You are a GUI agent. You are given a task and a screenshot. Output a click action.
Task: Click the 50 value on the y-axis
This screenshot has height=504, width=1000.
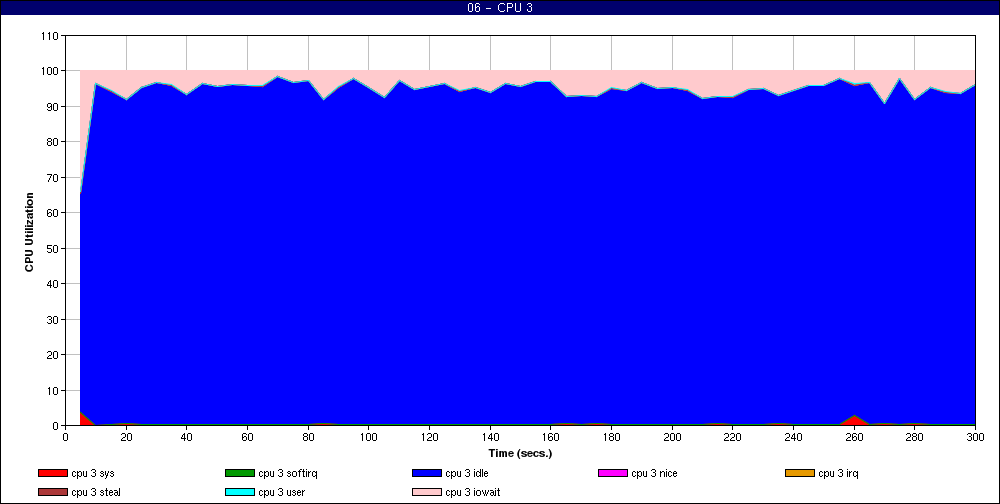pyautogui.click(x=53, y=248)
